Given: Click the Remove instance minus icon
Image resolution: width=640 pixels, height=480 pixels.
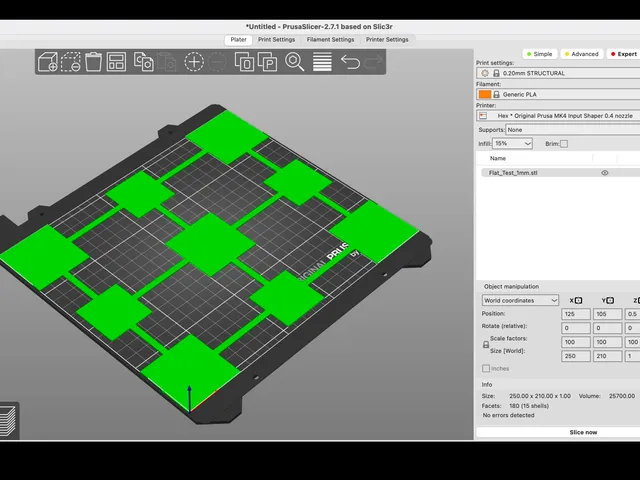Looking at the screenshot, I should click(x=217, y=62).
